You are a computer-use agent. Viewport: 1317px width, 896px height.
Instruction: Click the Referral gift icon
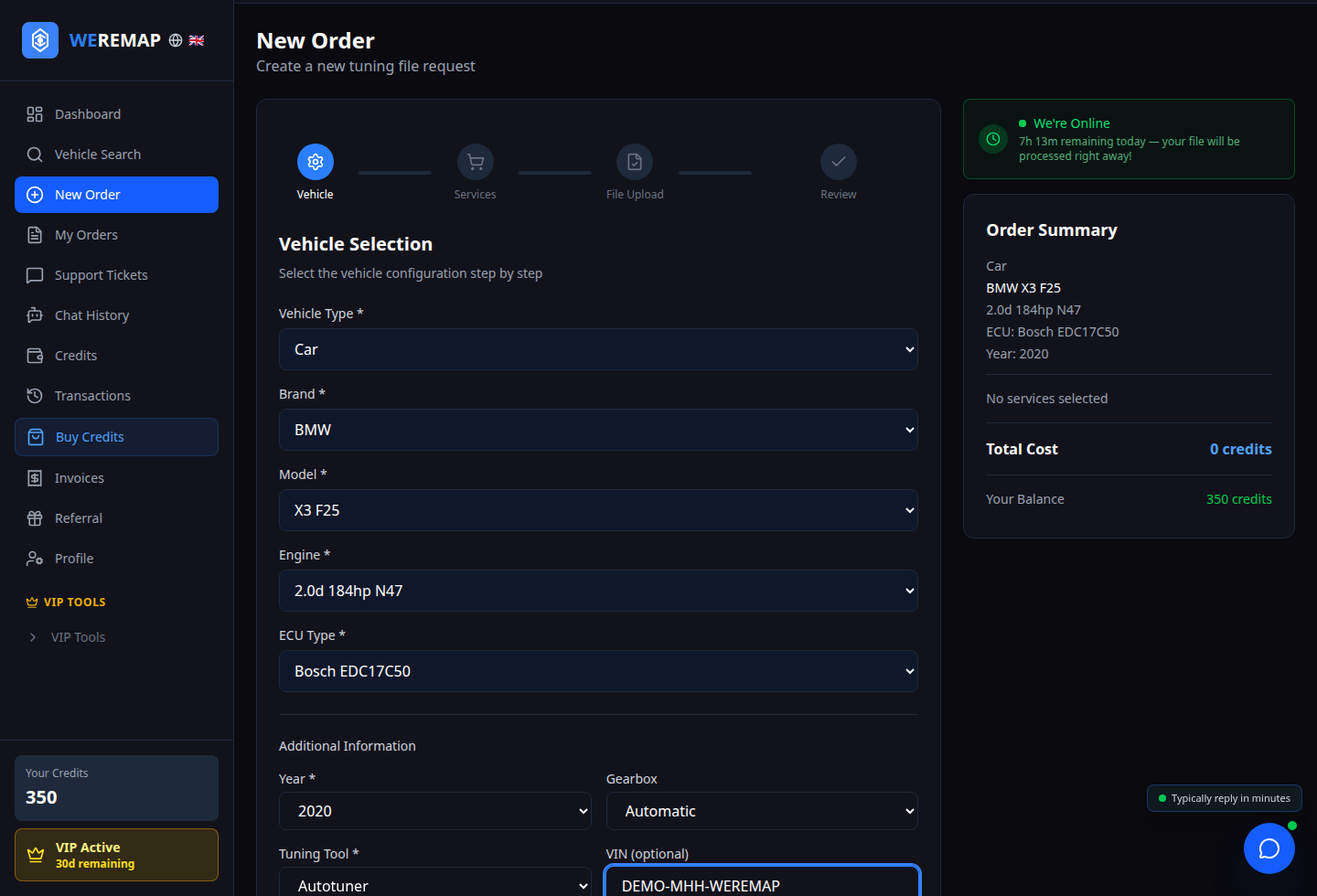35,518
